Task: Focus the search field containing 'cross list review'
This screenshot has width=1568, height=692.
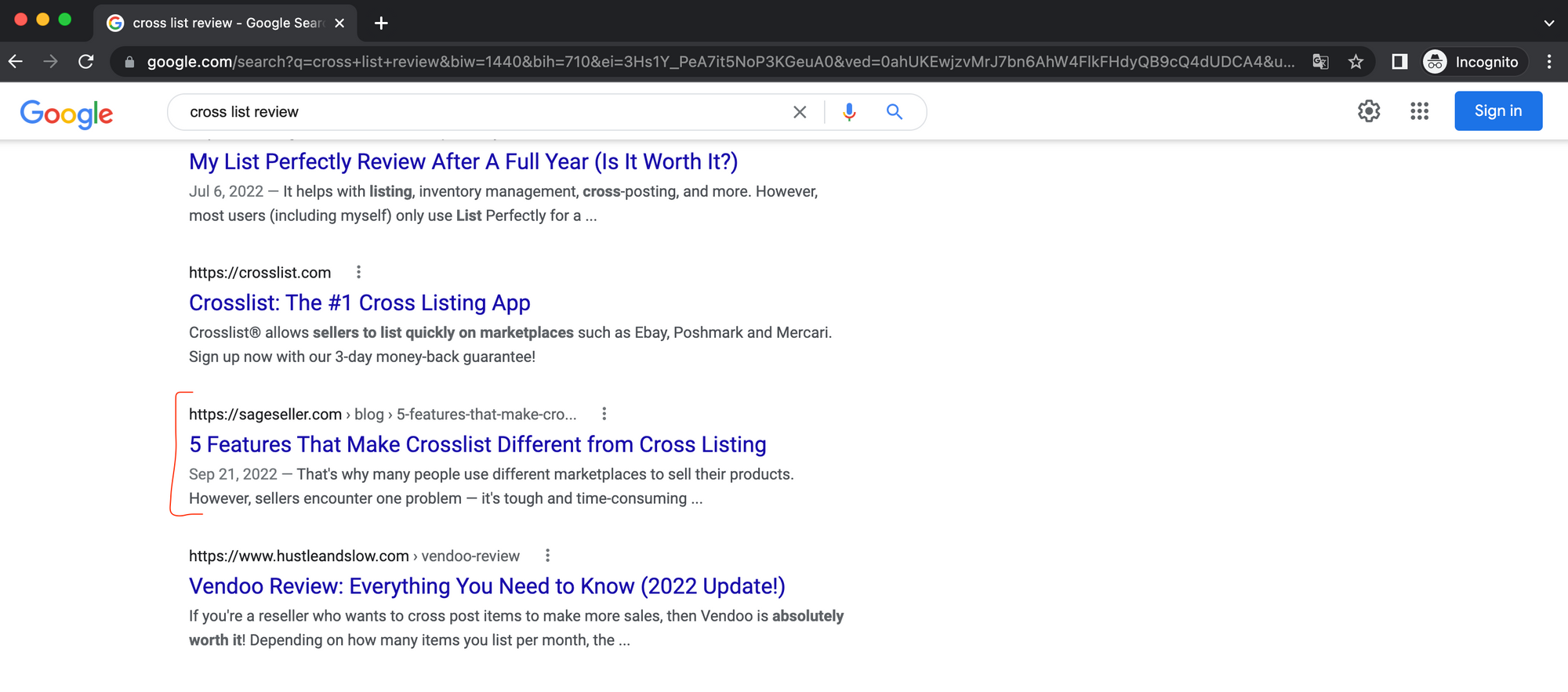Action: [x=486, y=112]
